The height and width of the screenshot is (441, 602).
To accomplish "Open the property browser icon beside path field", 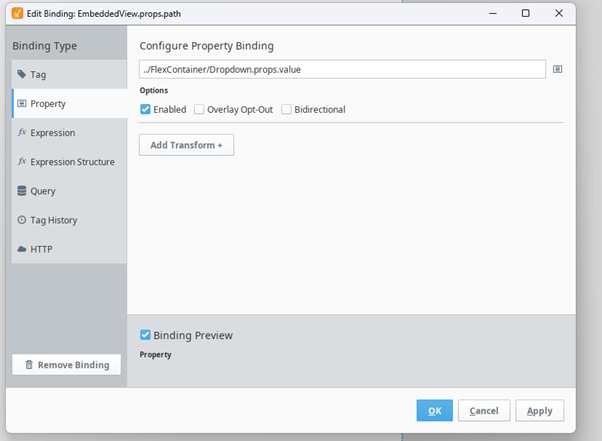I will [x=557, y=69].
